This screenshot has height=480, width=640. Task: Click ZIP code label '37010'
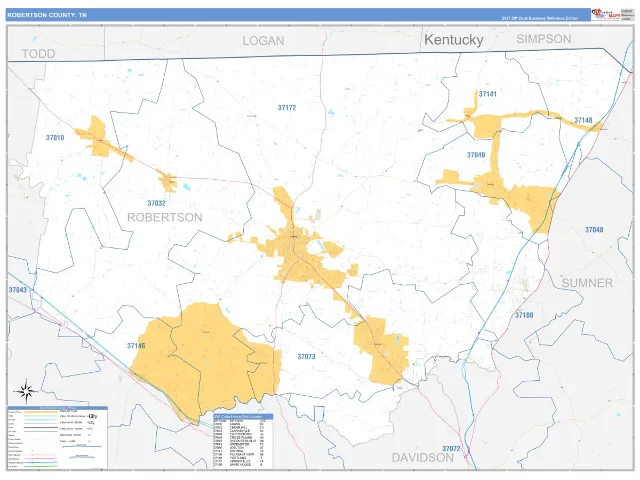pos(55,138)
